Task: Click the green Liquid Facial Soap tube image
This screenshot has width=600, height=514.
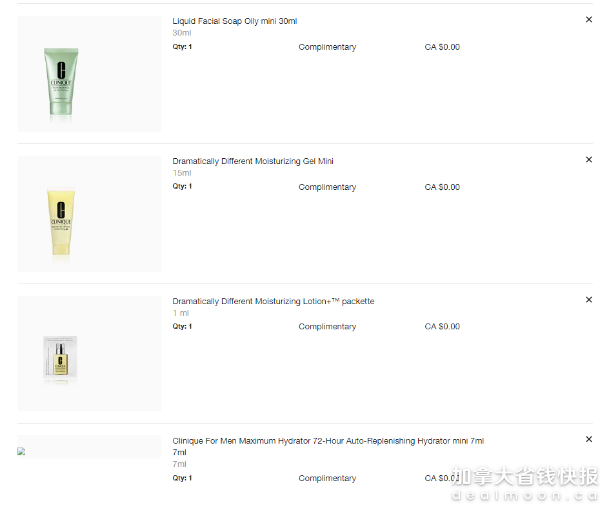Action: 61,81
